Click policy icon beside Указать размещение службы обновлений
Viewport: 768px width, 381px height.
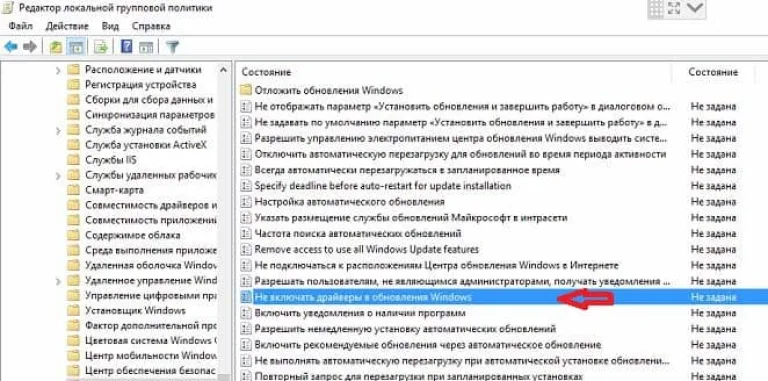pos(245,217)
